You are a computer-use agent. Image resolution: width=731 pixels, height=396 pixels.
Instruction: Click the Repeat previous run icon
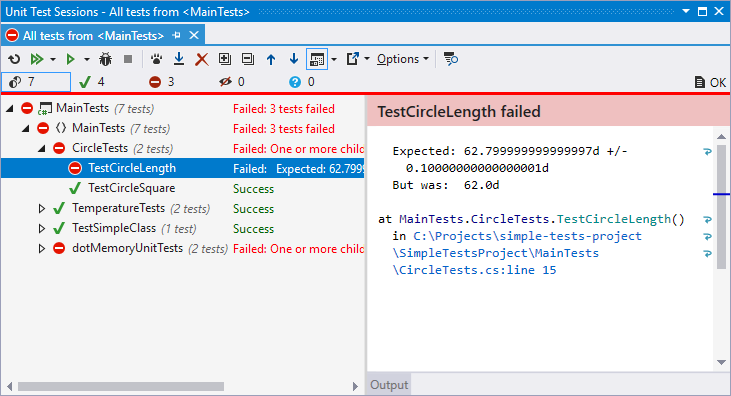coord(14,59)
